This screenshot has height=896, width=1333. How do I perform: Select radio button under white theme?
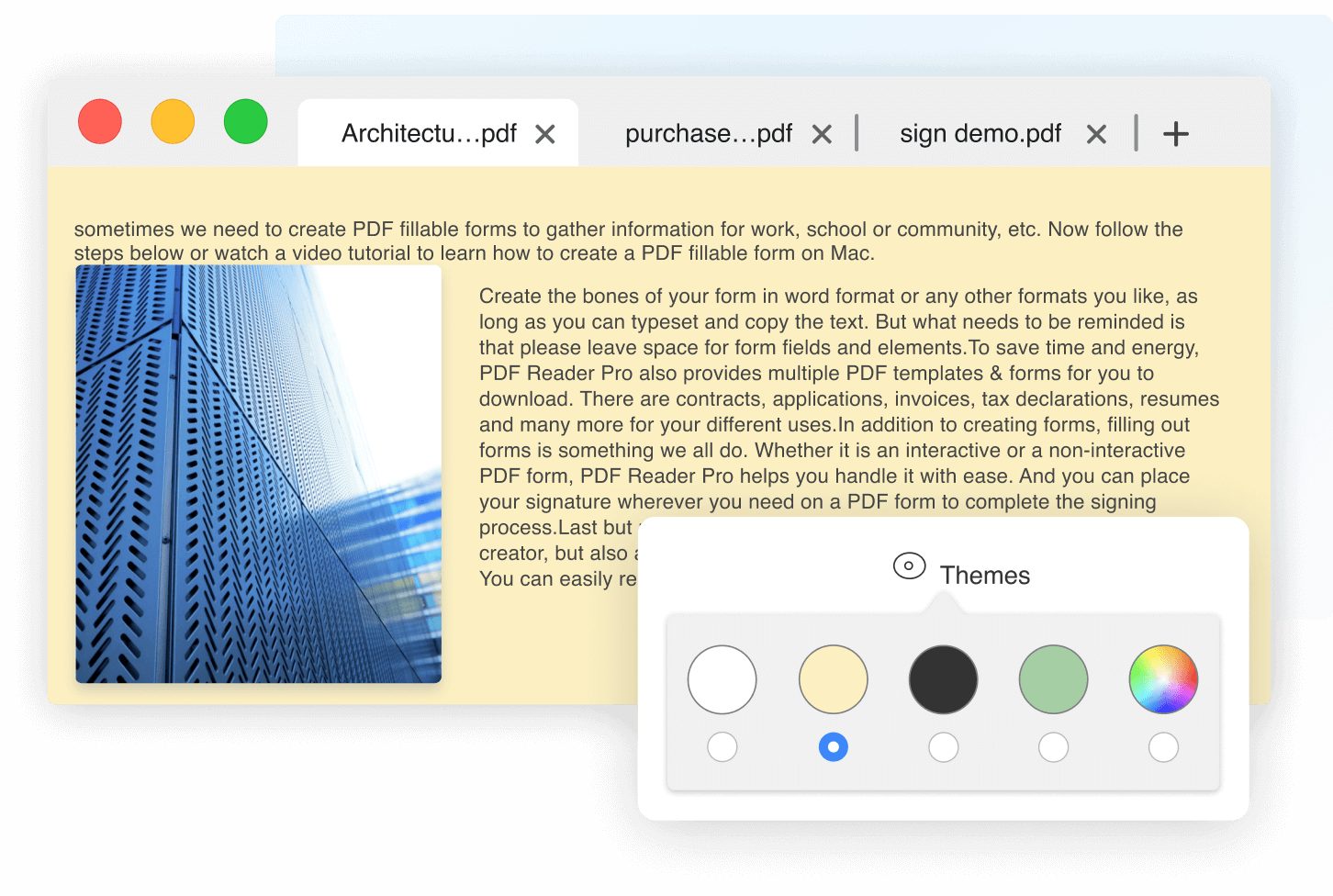(x=723, y=747)
